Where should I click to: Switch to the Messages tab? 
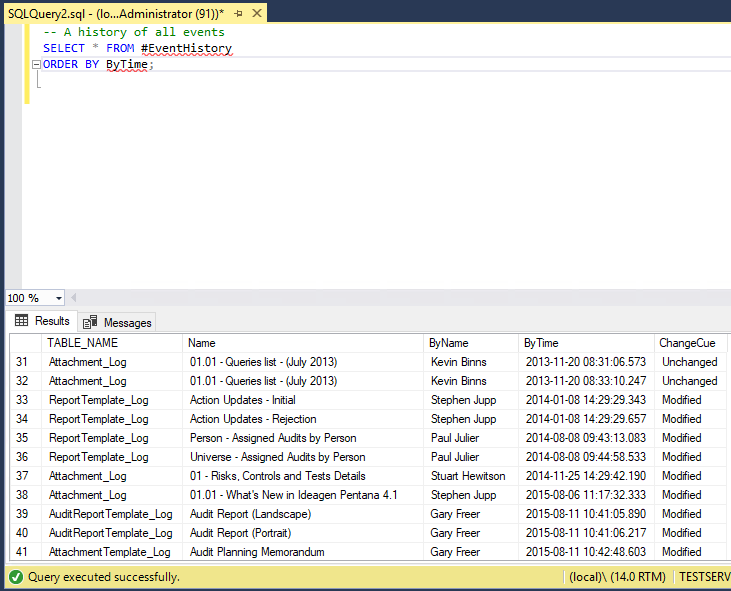pos(117,323)
